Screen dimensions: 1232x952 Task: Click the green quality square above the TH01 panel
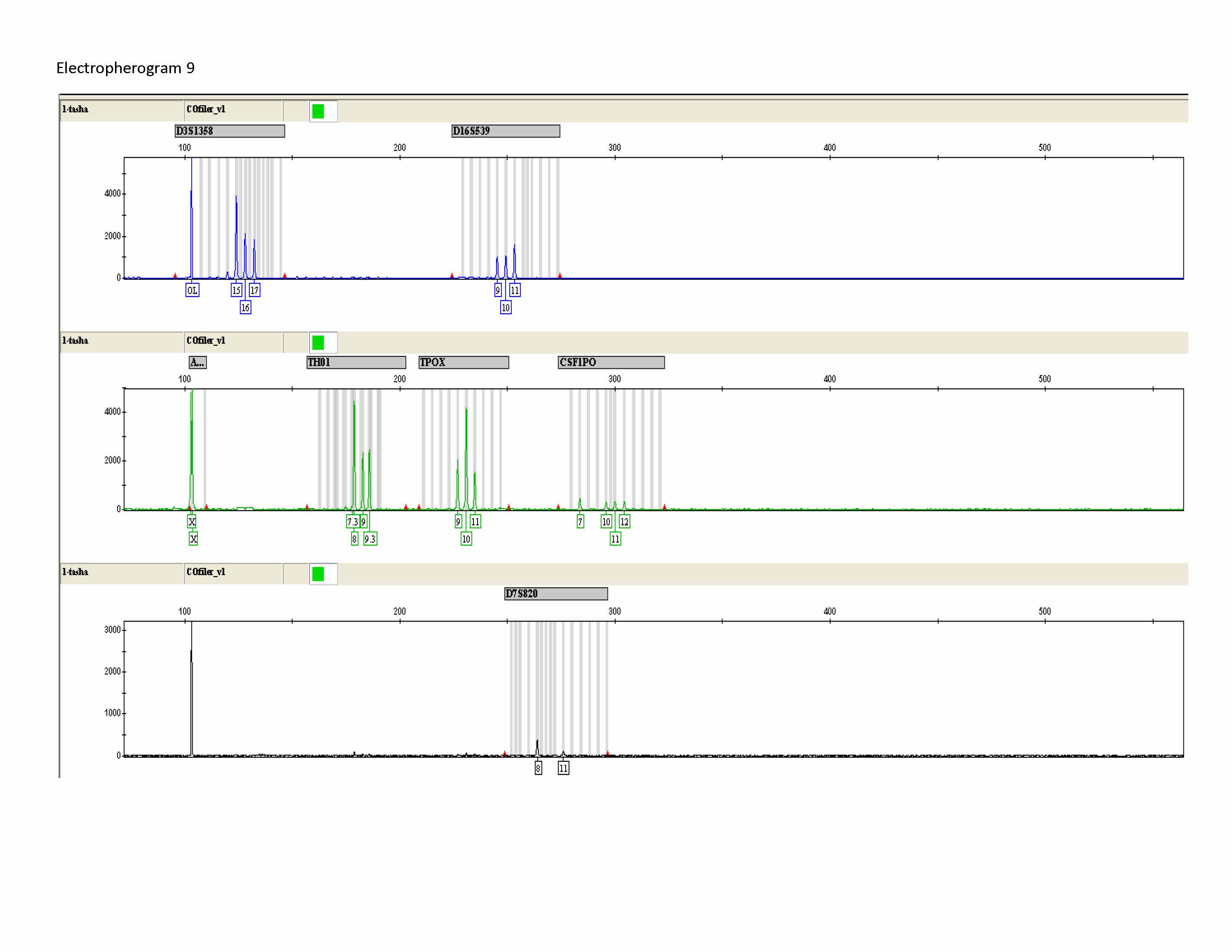318,342
